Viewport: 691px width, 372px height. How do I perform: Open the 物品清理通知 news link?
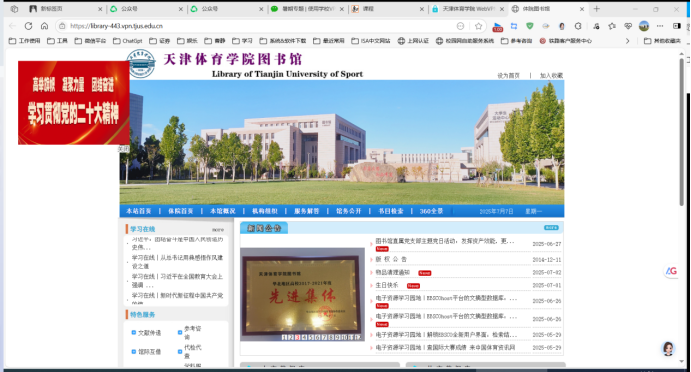[x=392, y=272]
